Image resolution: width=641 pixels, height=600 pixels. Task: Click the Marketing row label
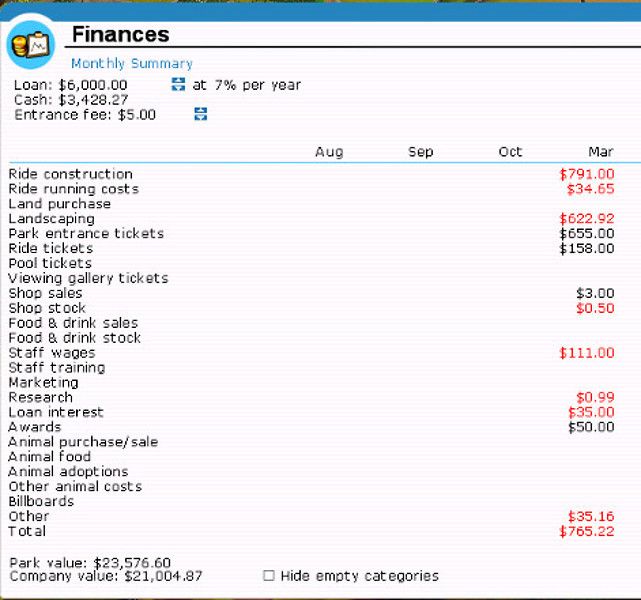(x=43, y=383)
